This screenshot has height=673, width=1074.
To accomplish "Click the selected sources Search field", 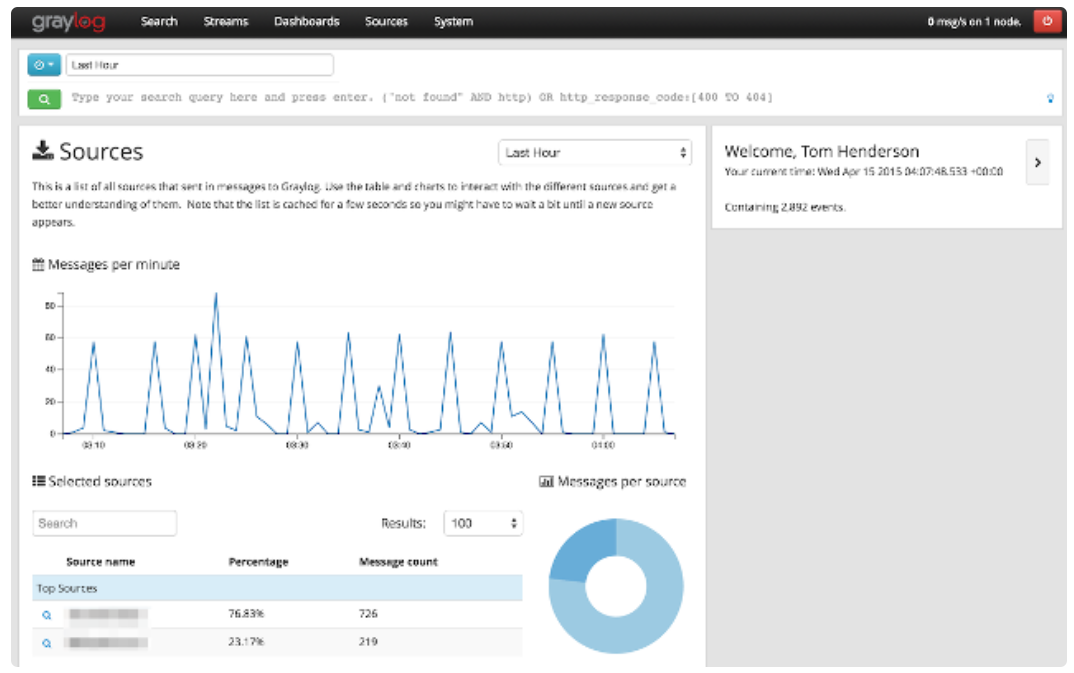I will tap(104, 523).
